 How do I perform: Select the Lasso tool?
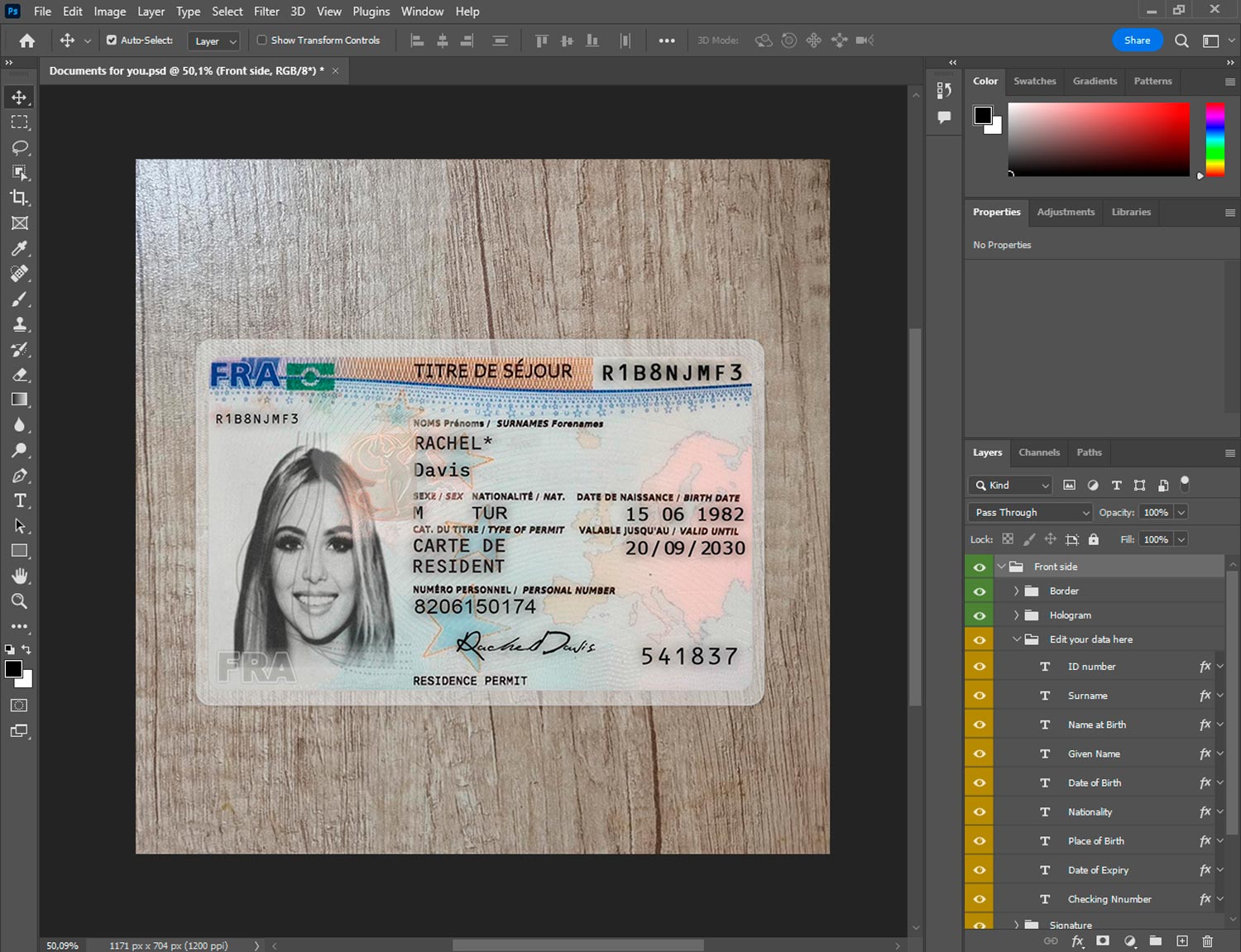pos(19,147)
